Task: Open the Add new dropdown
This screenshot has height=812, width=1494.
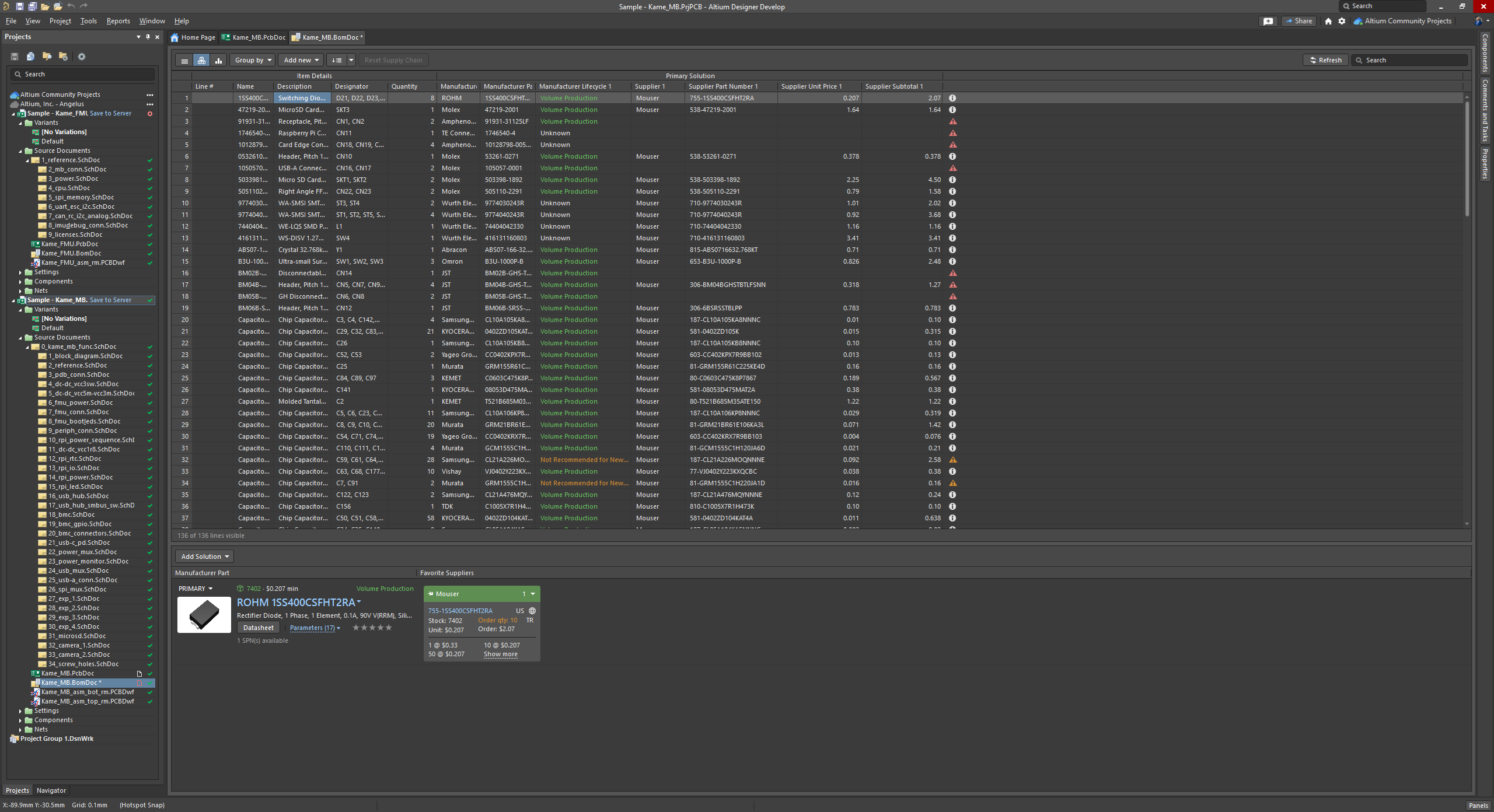Action: click(301, 60)
